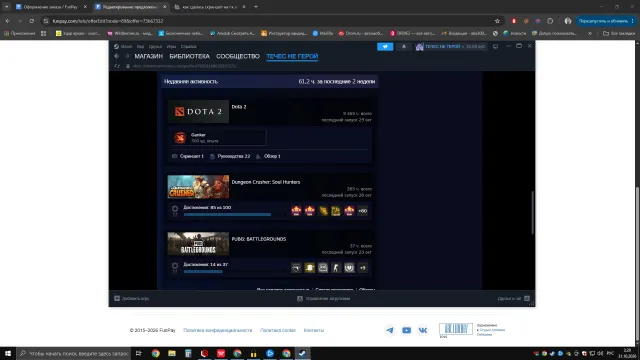Open Dota 2 game banner
The height and width of the screenshot is (360, 640).
pyautogui.click(x=198, y=111)
